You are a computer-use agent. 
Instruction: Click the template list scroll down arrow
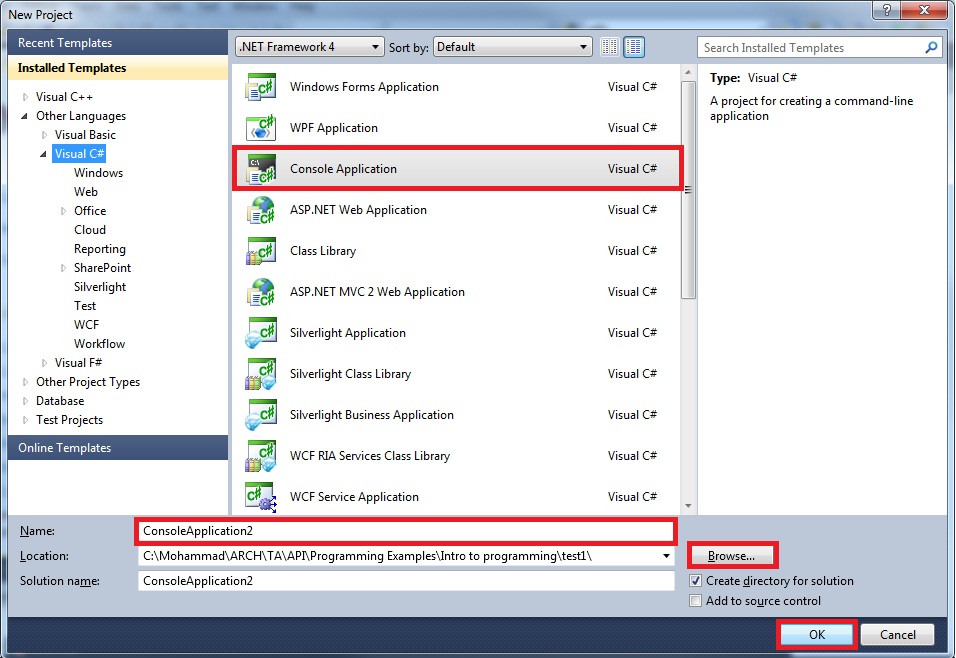[x=688, y=506]
